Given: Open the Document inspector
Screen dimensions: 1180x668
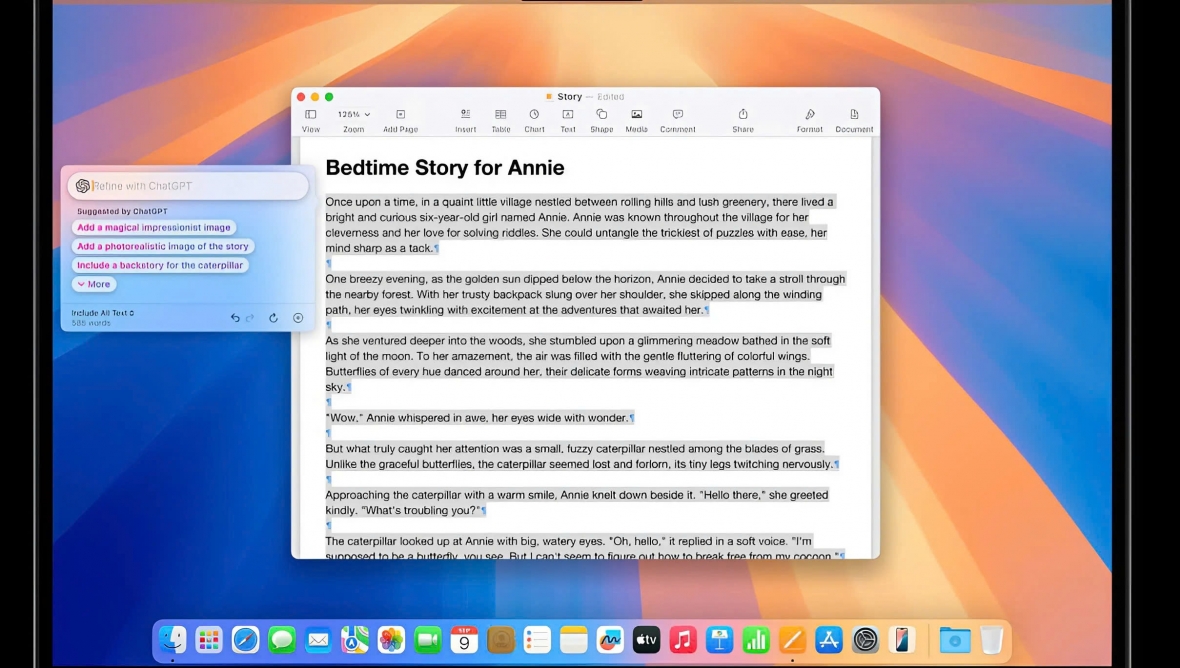Looking at the screenshot, I should 854,114.
